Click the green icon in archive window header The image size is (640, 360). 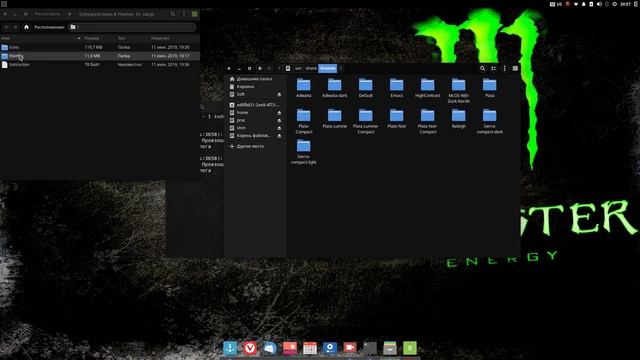pyautogui.click(x=195, y=14)
